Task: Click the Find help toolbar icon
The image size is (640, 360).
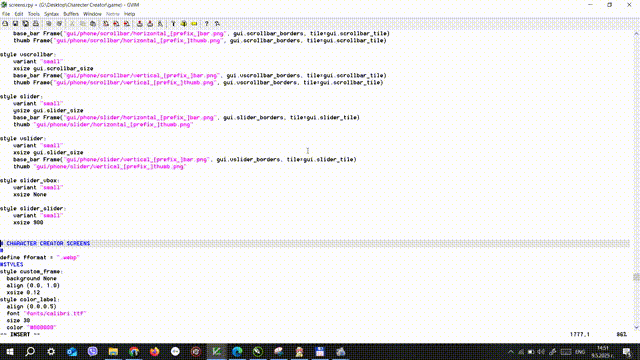Action: click(x=217, y=24)
